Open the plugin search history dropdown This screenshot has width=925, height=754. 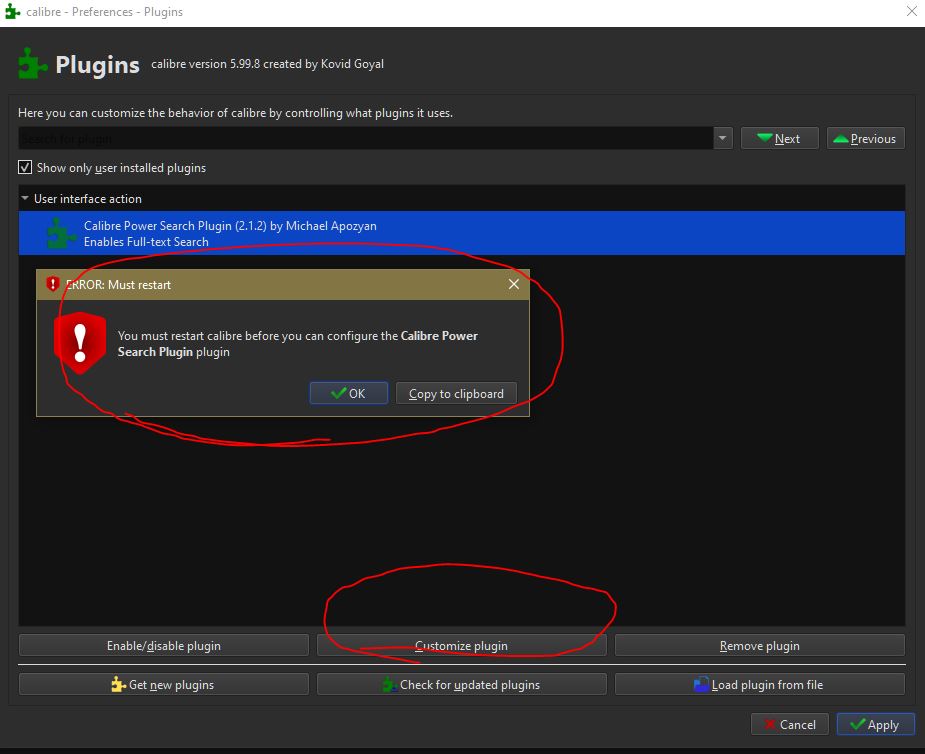(x=723, y=138)
